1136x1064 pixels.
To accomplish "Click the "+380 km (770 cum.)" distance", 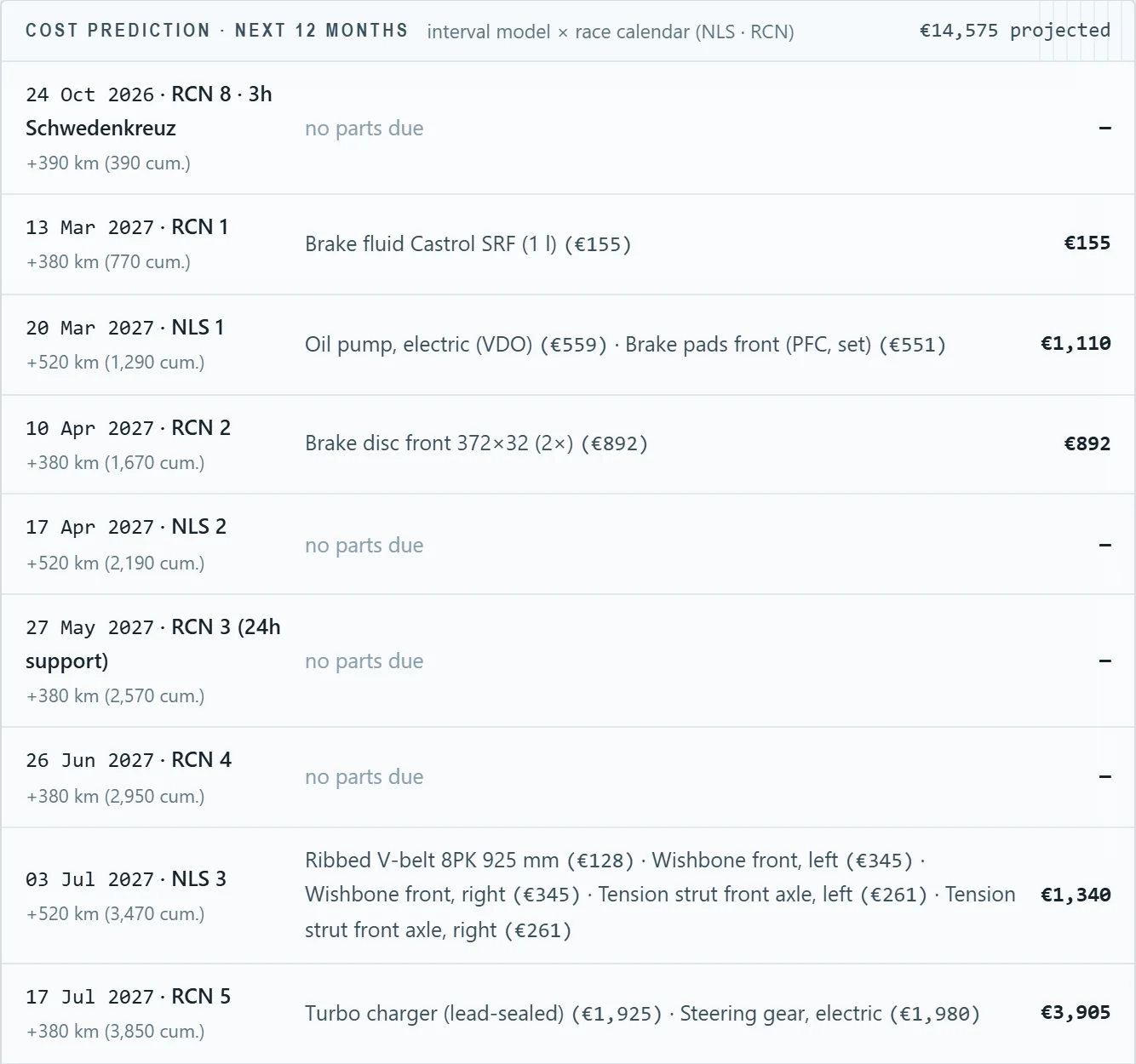I will pos(108,261).
